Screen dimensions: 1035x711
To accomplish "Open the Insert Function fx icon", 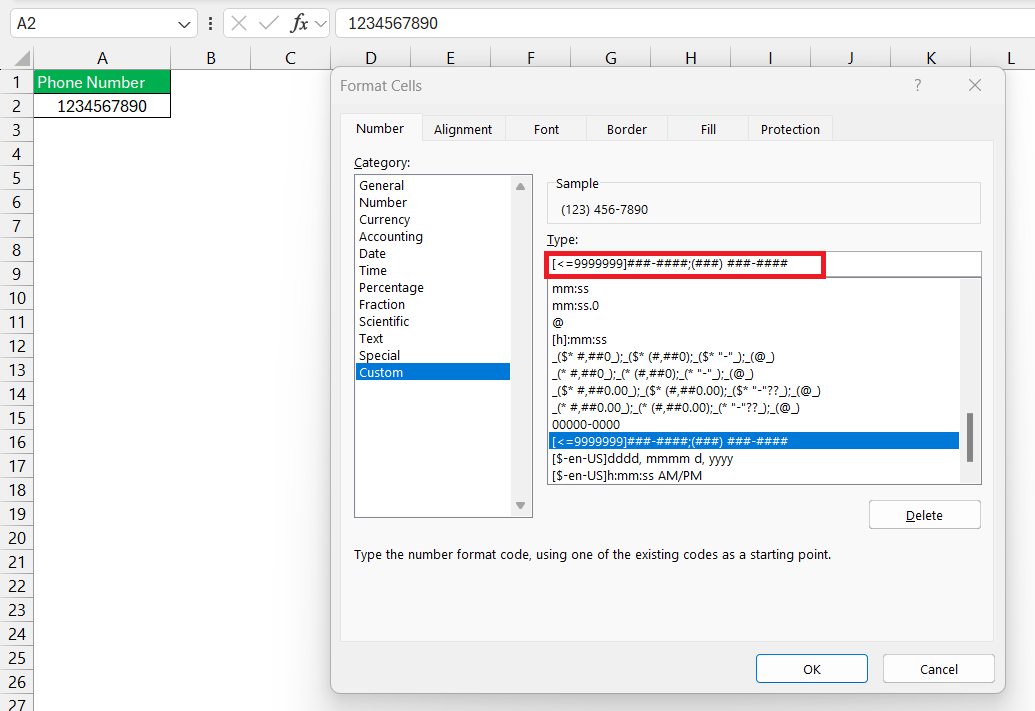I will pyautogui.click(x=299, y=24).
